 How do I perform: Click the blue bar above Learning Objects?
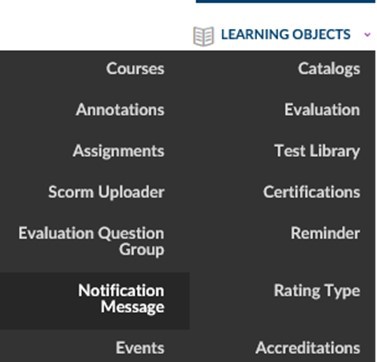point(286,1)
